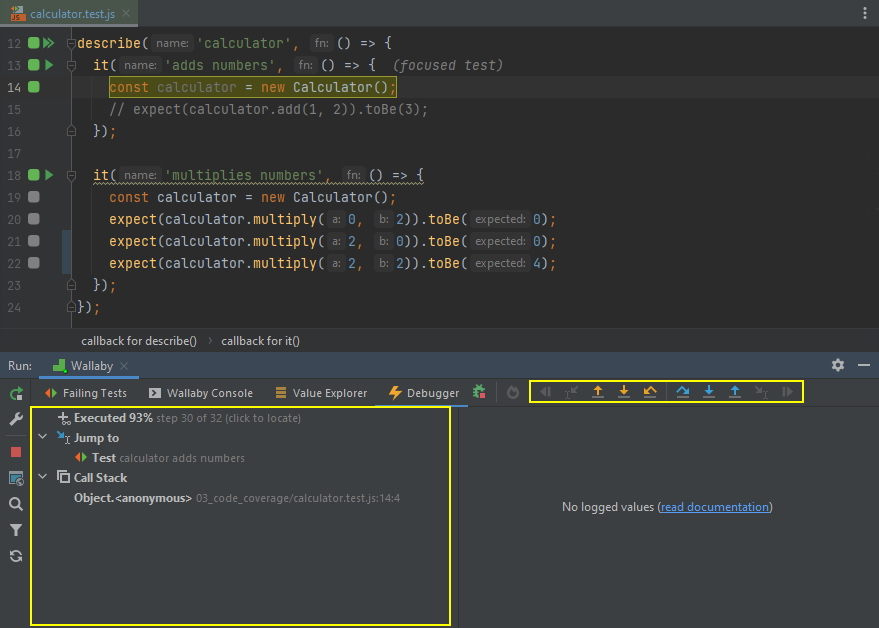Open the read documentation link
Image resolution: width=879 pixels, height=628 pixels.
click(x=715, y=507)
